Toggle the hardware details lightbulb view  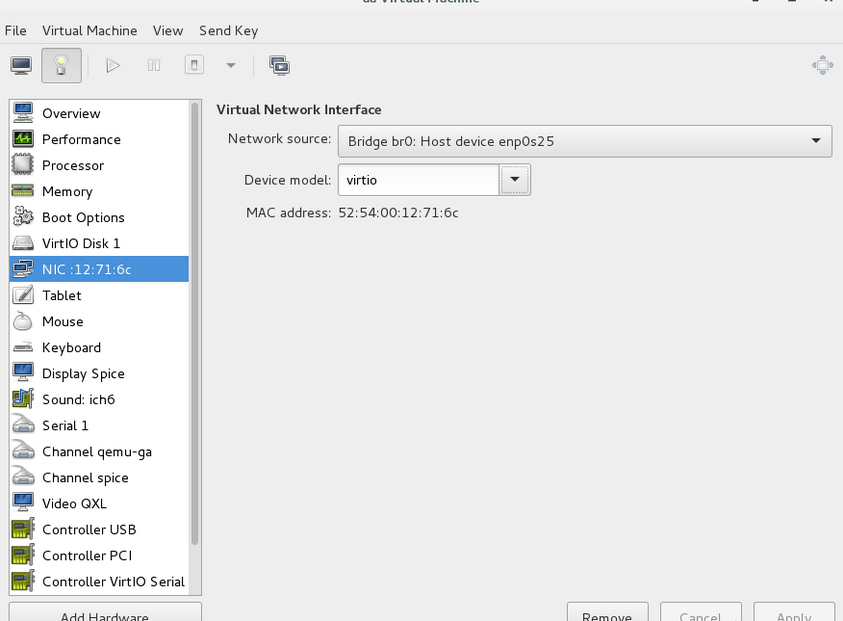[x=61, y=66]
